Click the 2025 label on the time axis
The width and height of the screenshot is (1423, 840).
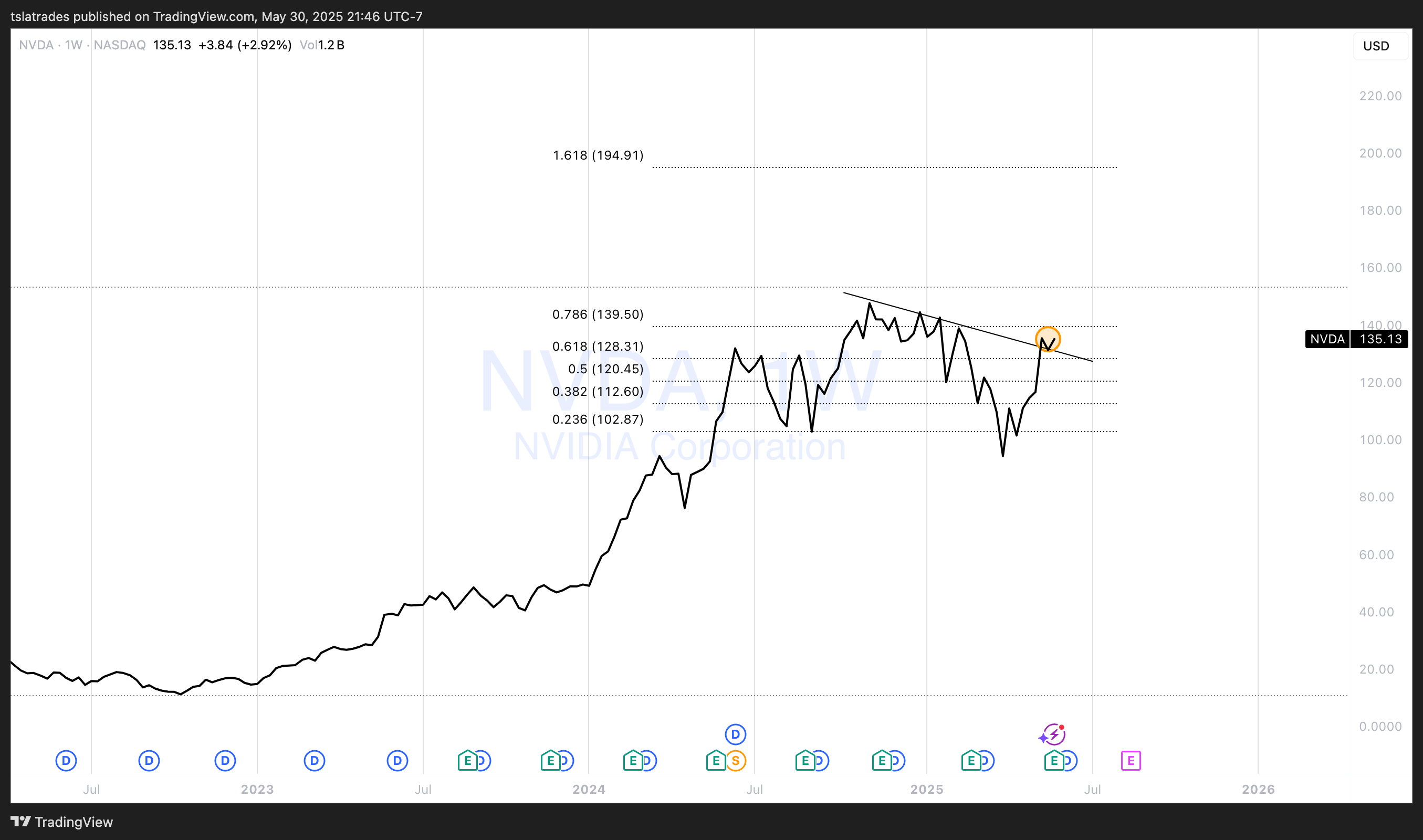(x=926, y=789)
